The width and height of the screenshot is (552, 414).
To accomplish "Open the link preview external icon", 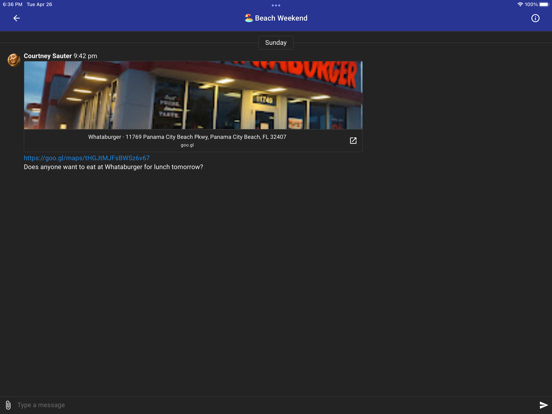I will tap(353, 140).
